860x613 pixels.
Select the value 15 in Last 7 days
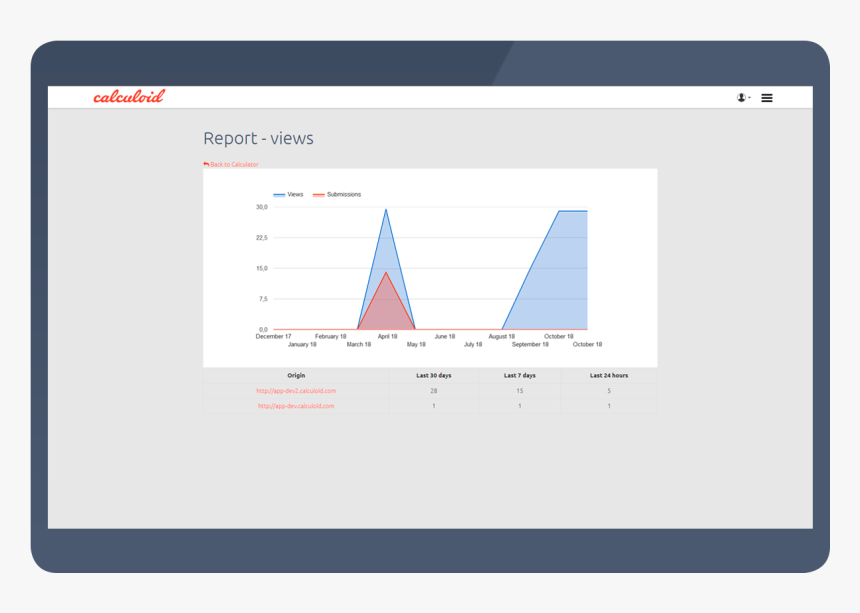(520, 391)
